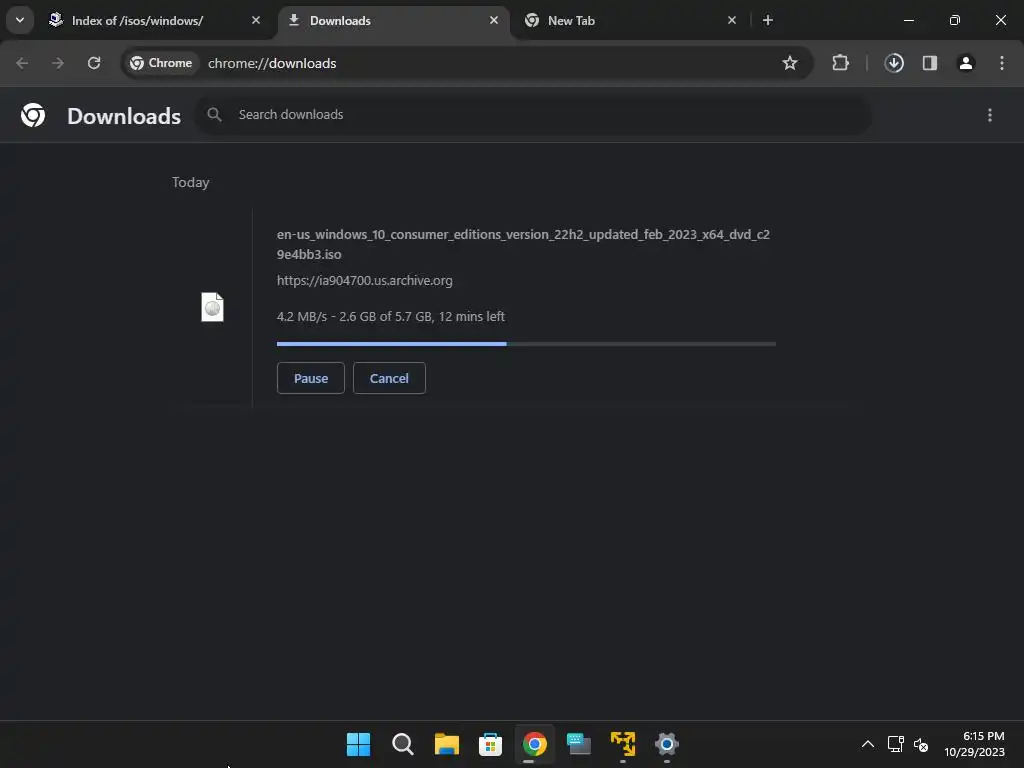Open File Explorer from the taskbar
The height and width of the screenshot is (768, 1024).
447,744
